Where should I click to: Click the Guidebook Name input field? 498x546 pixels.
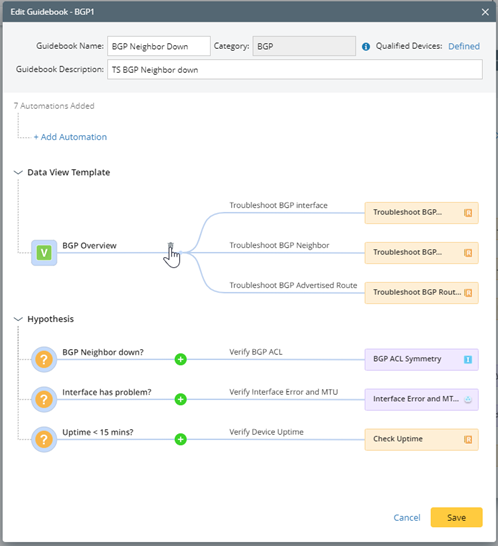point(159,46)
